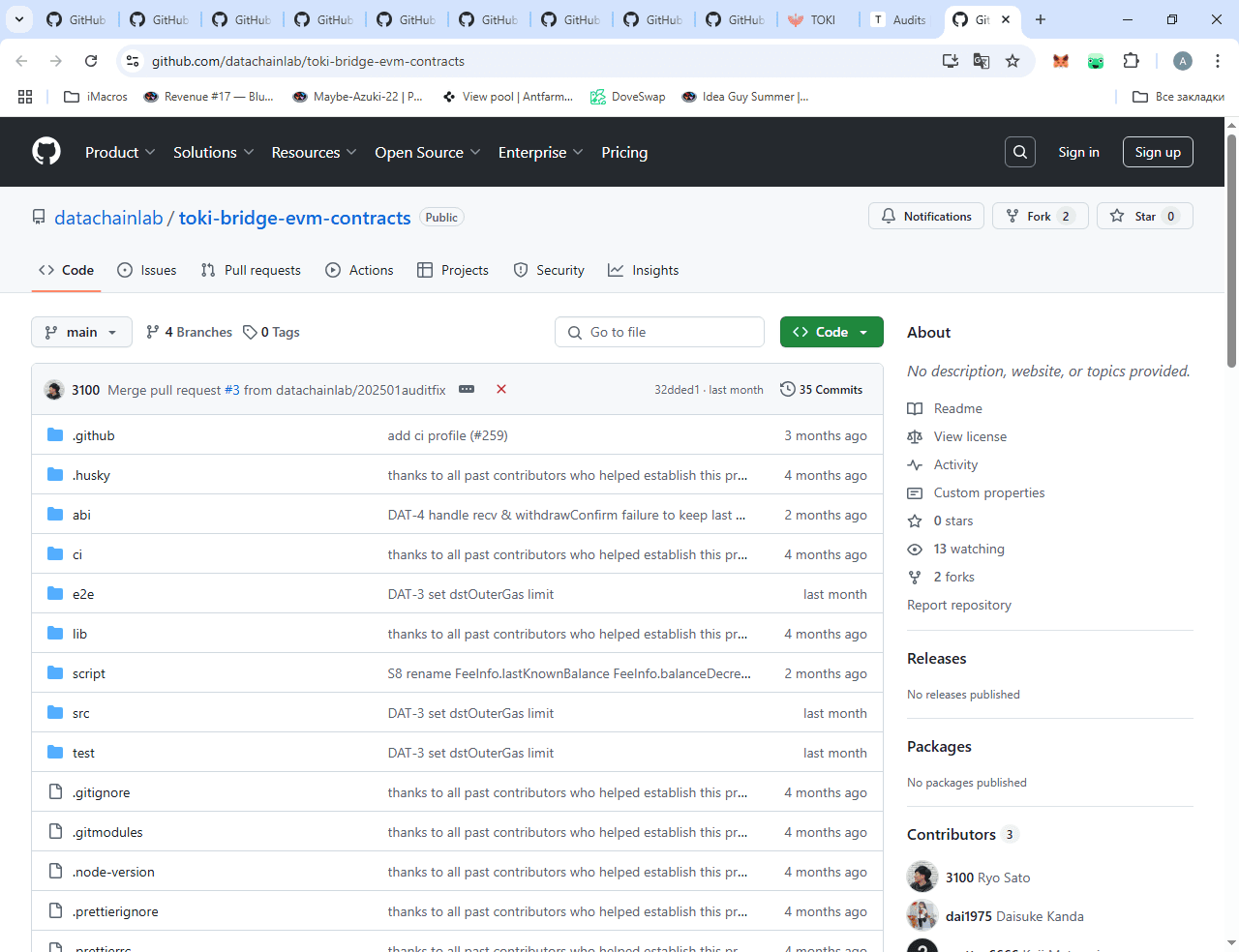Click Report repository link
The height and width of the screenshot is (952, 1239).
959,605
